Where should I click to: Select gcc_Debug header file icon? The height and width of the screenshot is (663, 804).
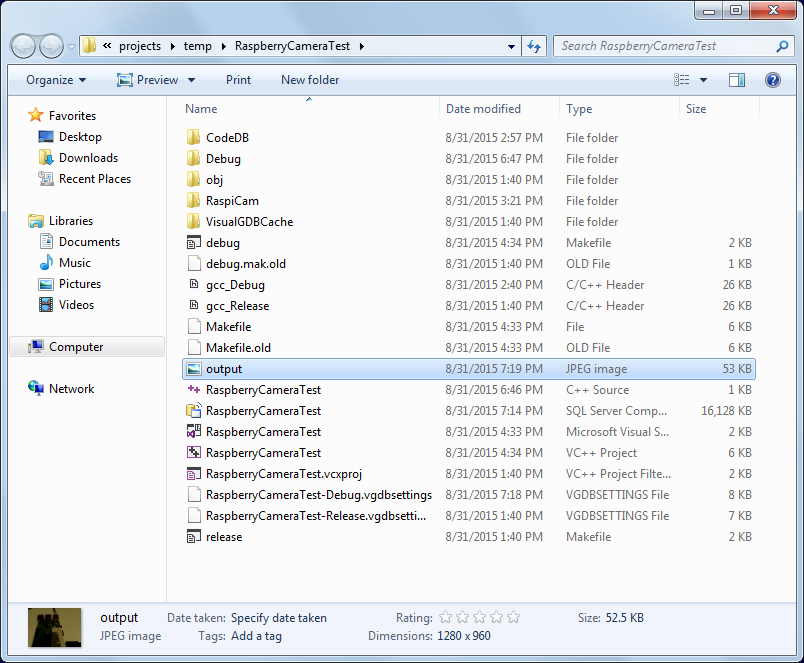(x=194, y=284)
